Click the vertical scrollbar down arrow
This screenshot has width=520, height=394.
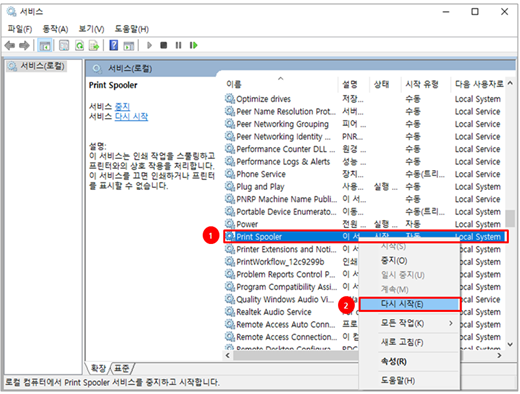click(x=510, y=344)
